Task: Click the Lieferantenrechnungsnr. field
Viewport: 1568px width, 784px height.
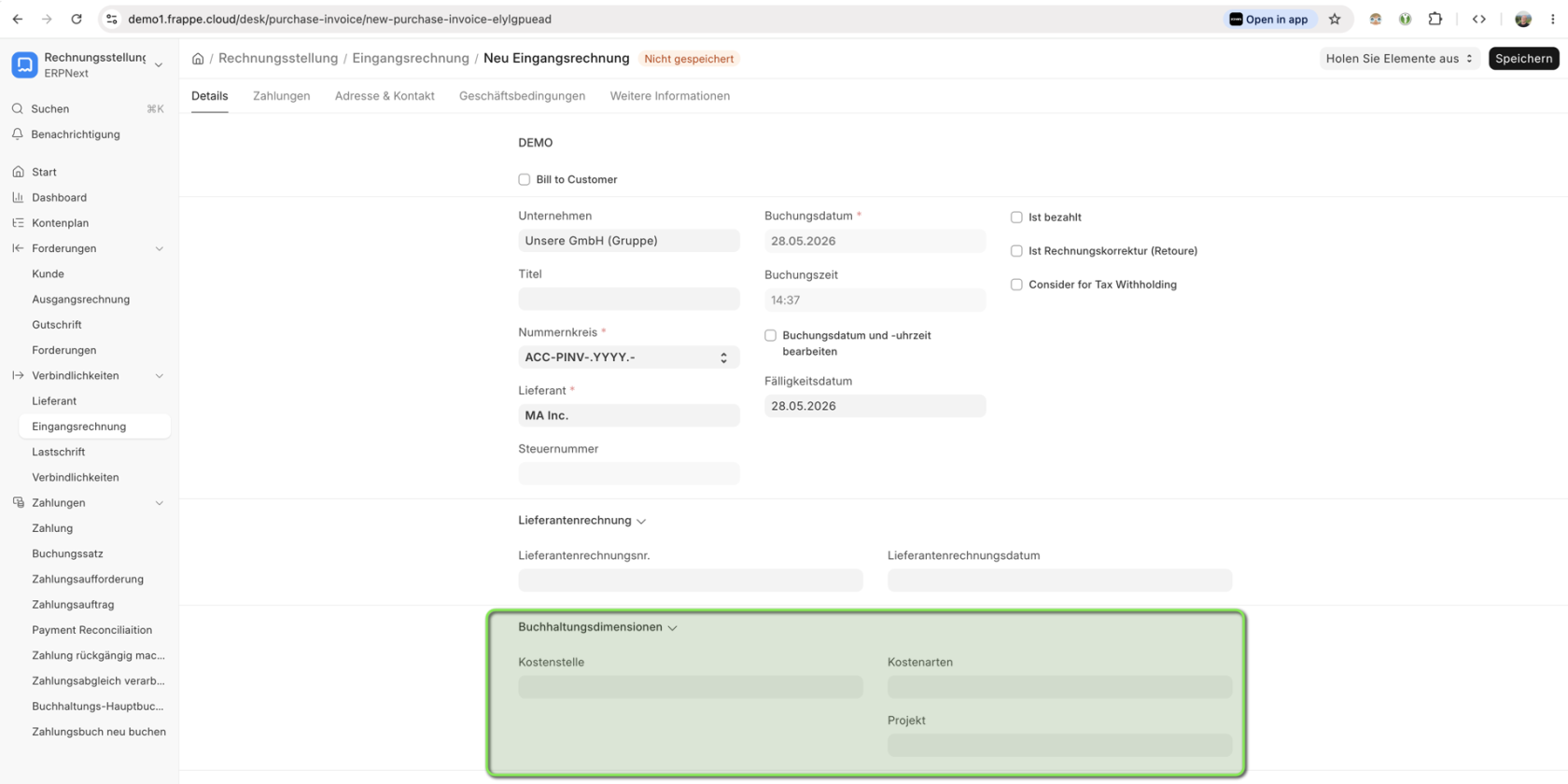Action: 691,580
